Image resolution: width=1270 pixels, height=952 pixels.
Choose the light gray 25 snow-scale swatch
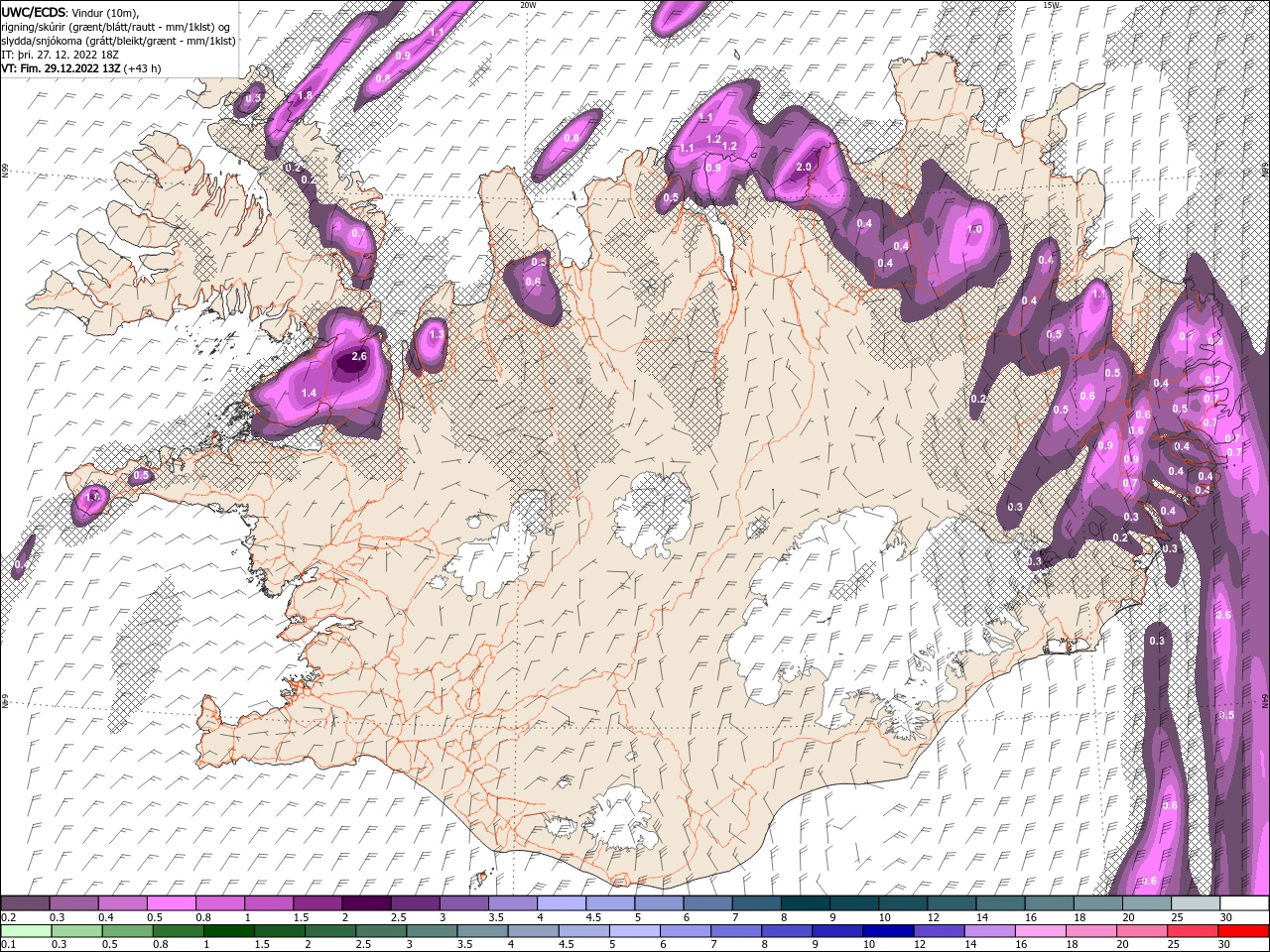coord(1196,903)
